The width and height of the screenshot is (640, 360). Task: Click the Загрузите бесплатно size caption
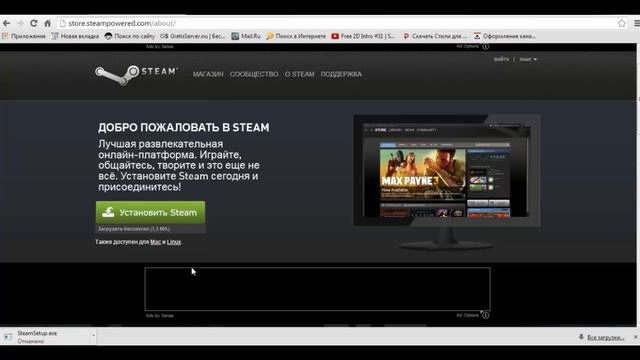[x=134, y=229]
